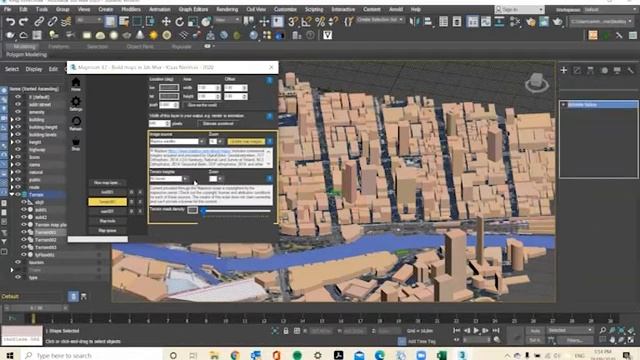Open the Customize menu

pyautogui.click(x=285, y=9)
